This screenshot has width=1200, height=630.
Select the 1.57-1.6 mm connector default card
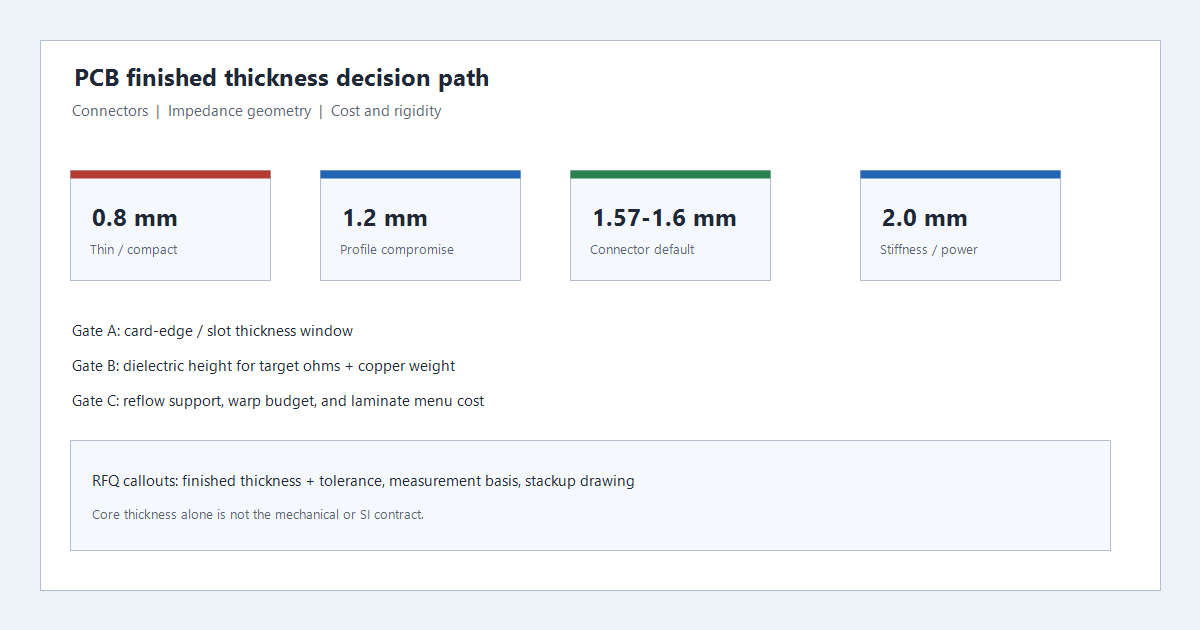(670, 225)
